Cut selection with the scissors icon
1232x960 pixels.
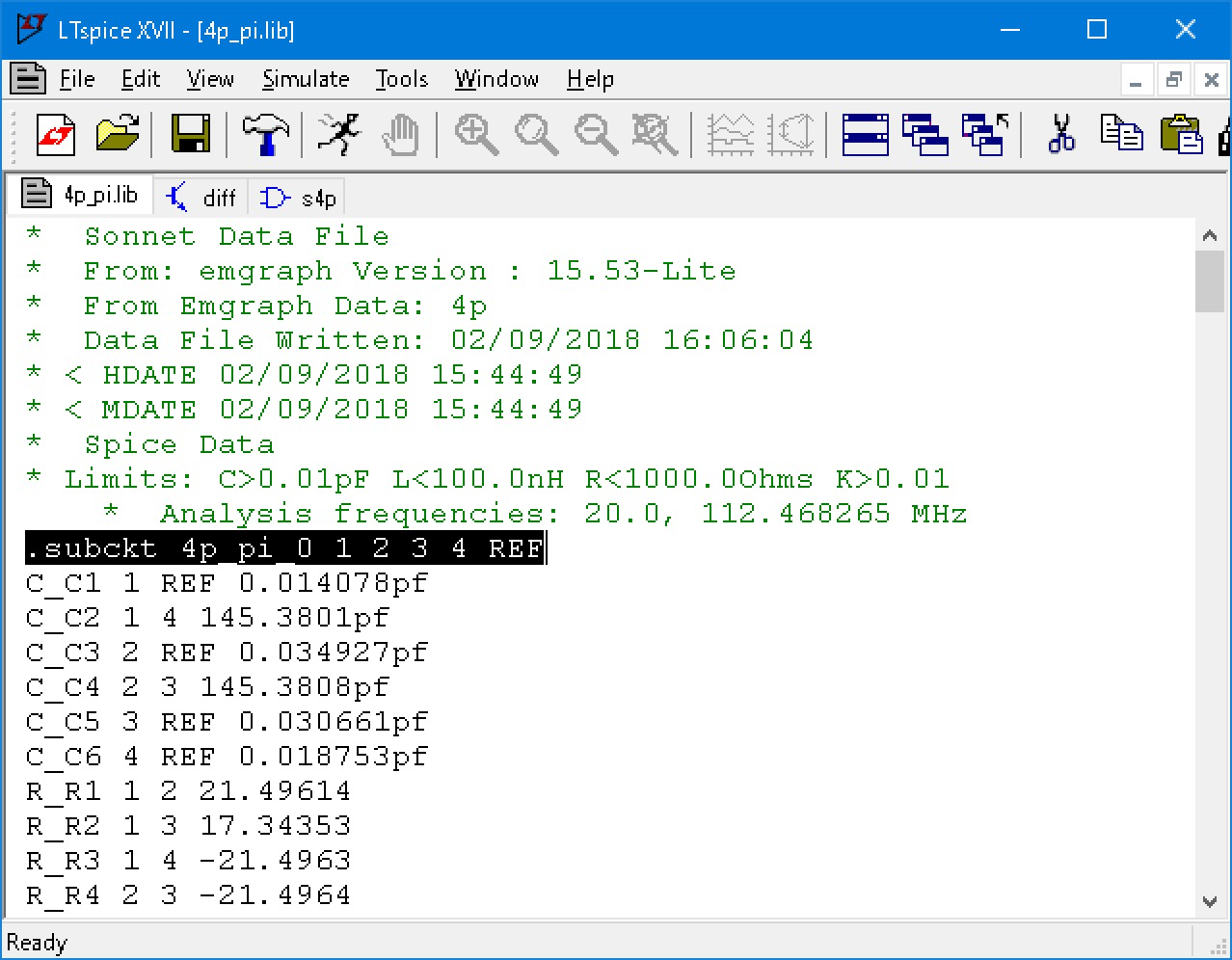[x=1061, y=134]
